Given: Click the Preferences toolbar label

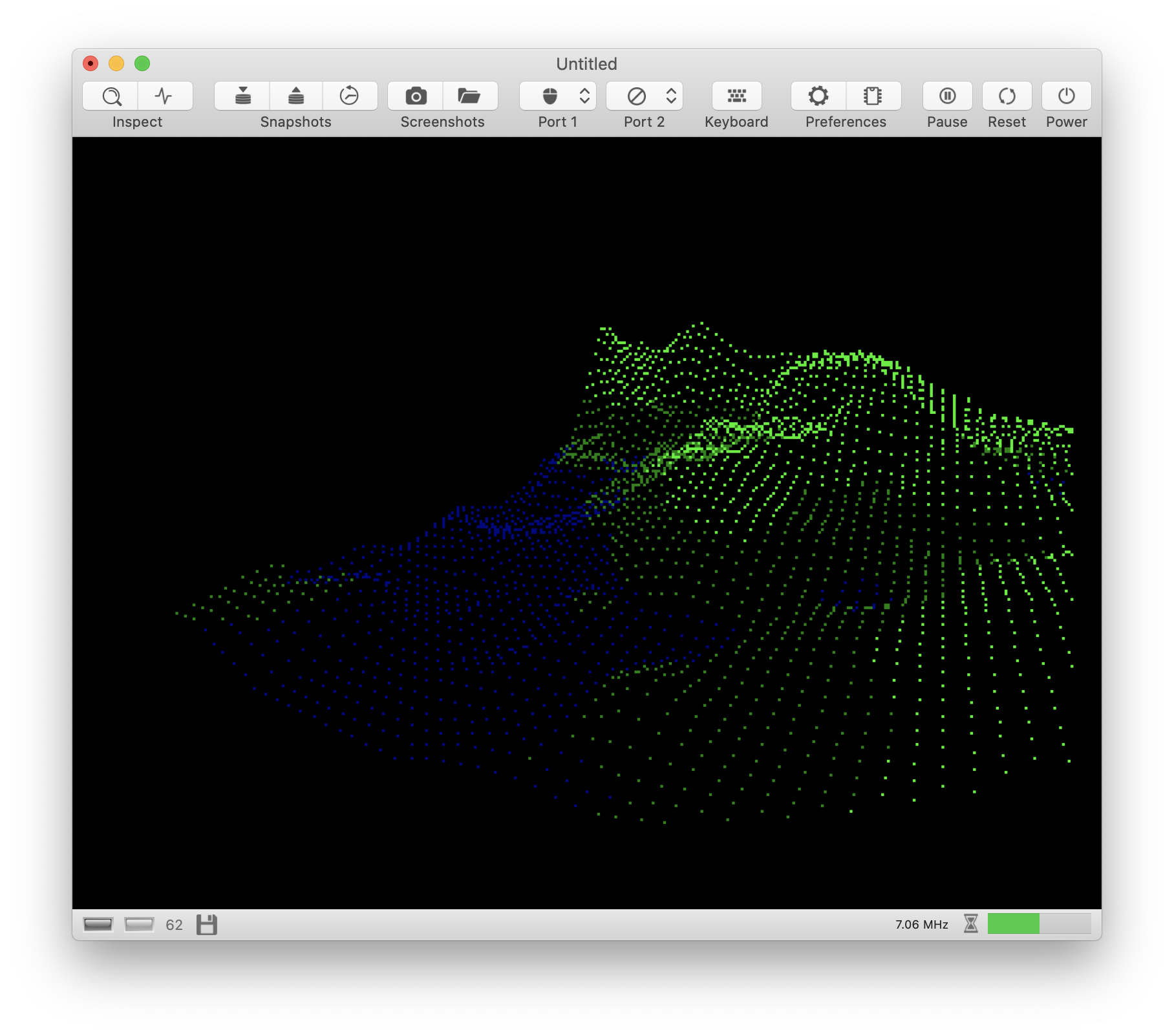Looking at the screenshot, I should [x=846, y=122].
